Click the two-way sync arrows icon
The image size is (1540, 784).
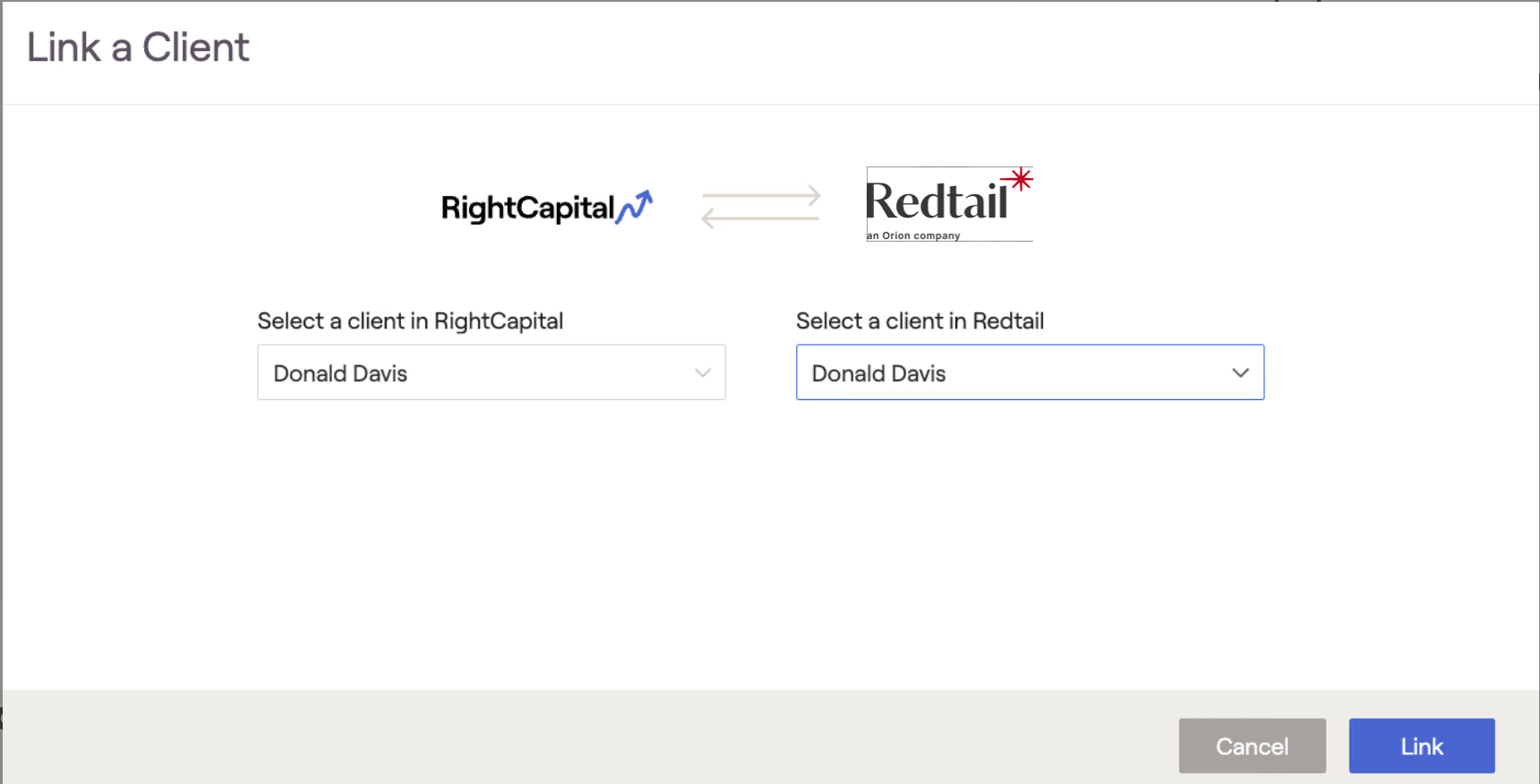coord(760,207)
